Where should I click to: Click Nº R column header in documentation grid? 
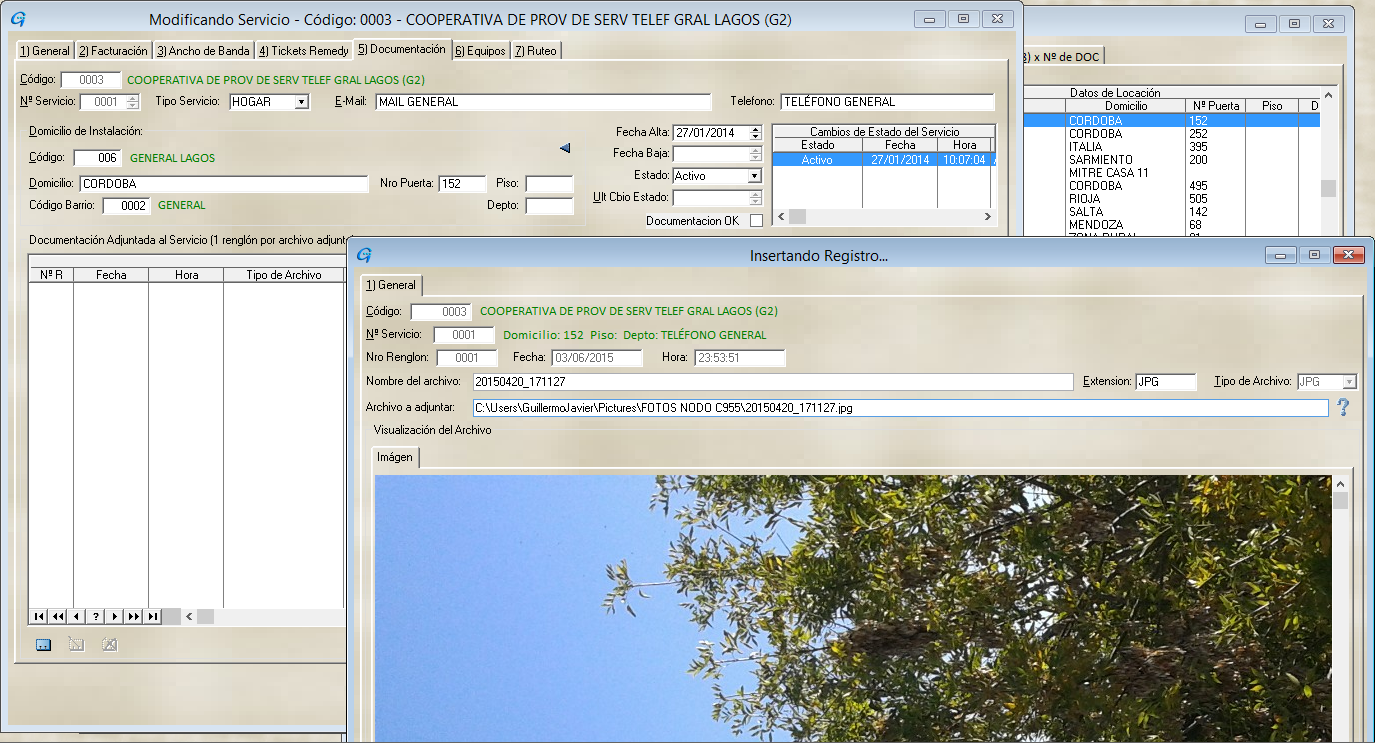click(51, 275)
